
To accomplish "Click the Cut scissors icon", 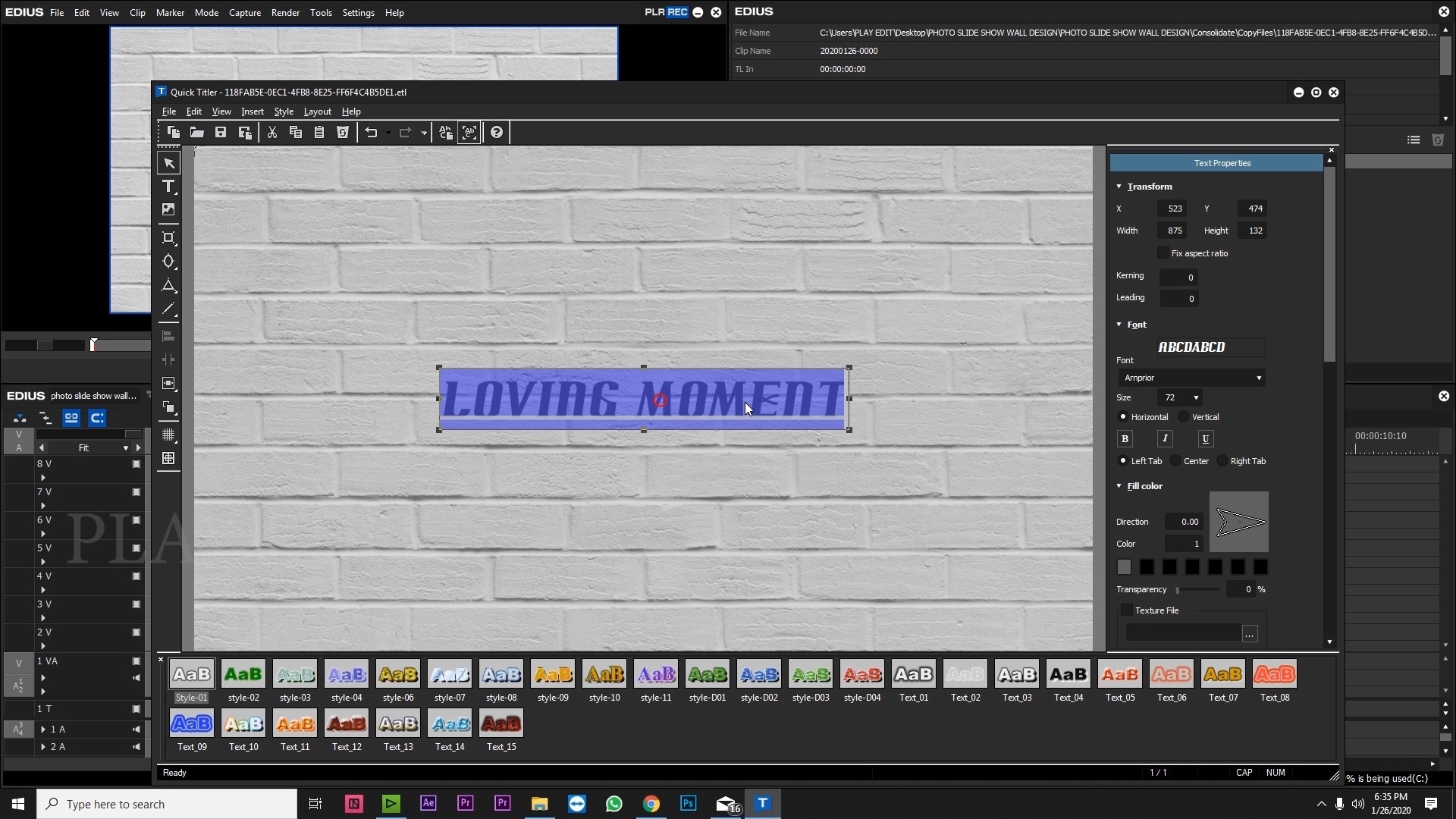I will point(272,133).
